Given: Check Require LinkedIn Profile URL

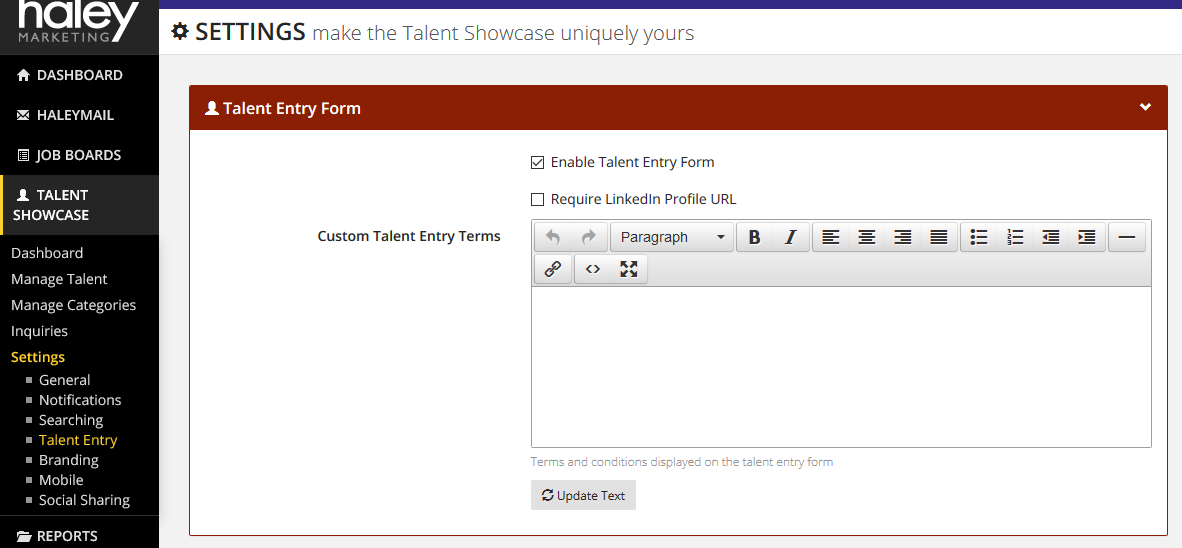Looking at the screenshot, I should point(537,200).
